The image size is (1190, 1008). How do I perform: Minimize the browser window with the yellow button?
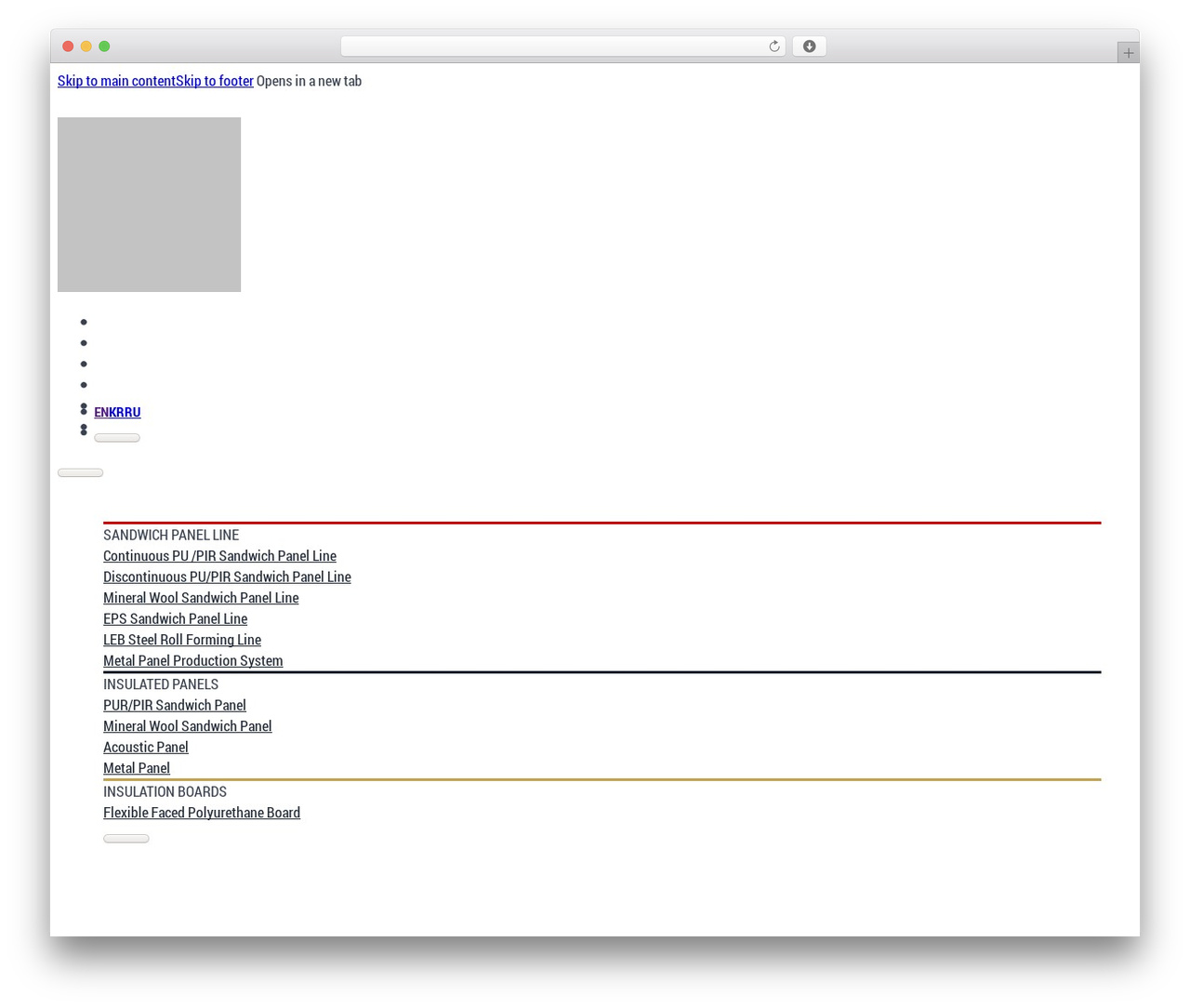click(86, 46)
